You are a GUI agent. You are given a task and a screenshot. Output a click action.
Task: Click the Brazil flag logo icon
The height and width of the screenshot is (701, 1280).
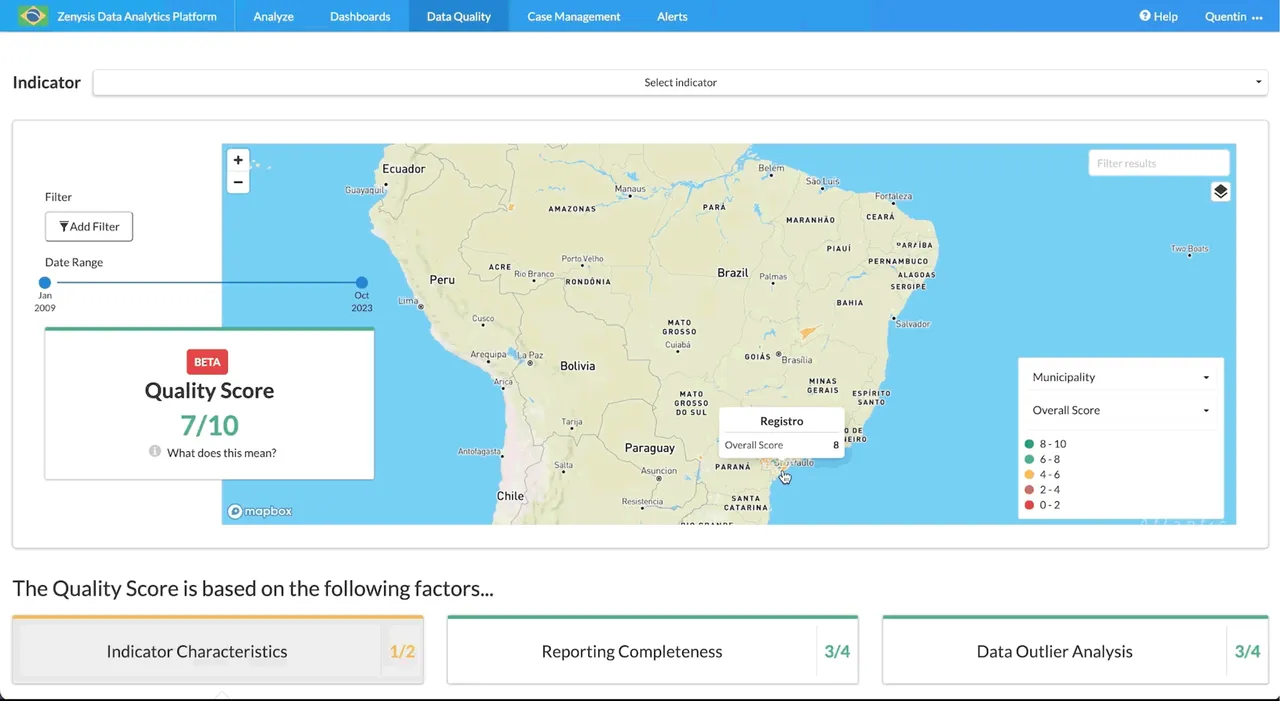click(32, 16)
